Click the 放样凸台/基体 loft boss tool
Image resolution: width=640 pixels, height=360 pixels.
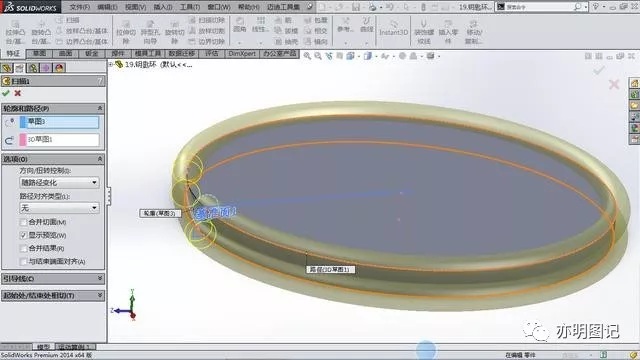point(82,31)
